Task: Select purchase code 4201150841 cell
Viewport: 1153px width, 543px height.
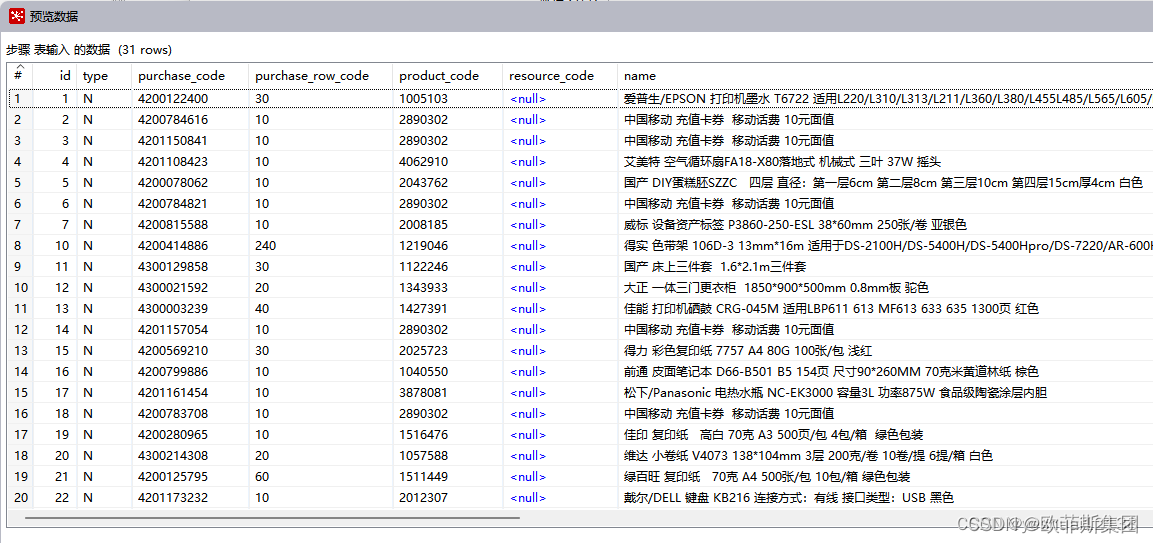Action: (190, 140)
